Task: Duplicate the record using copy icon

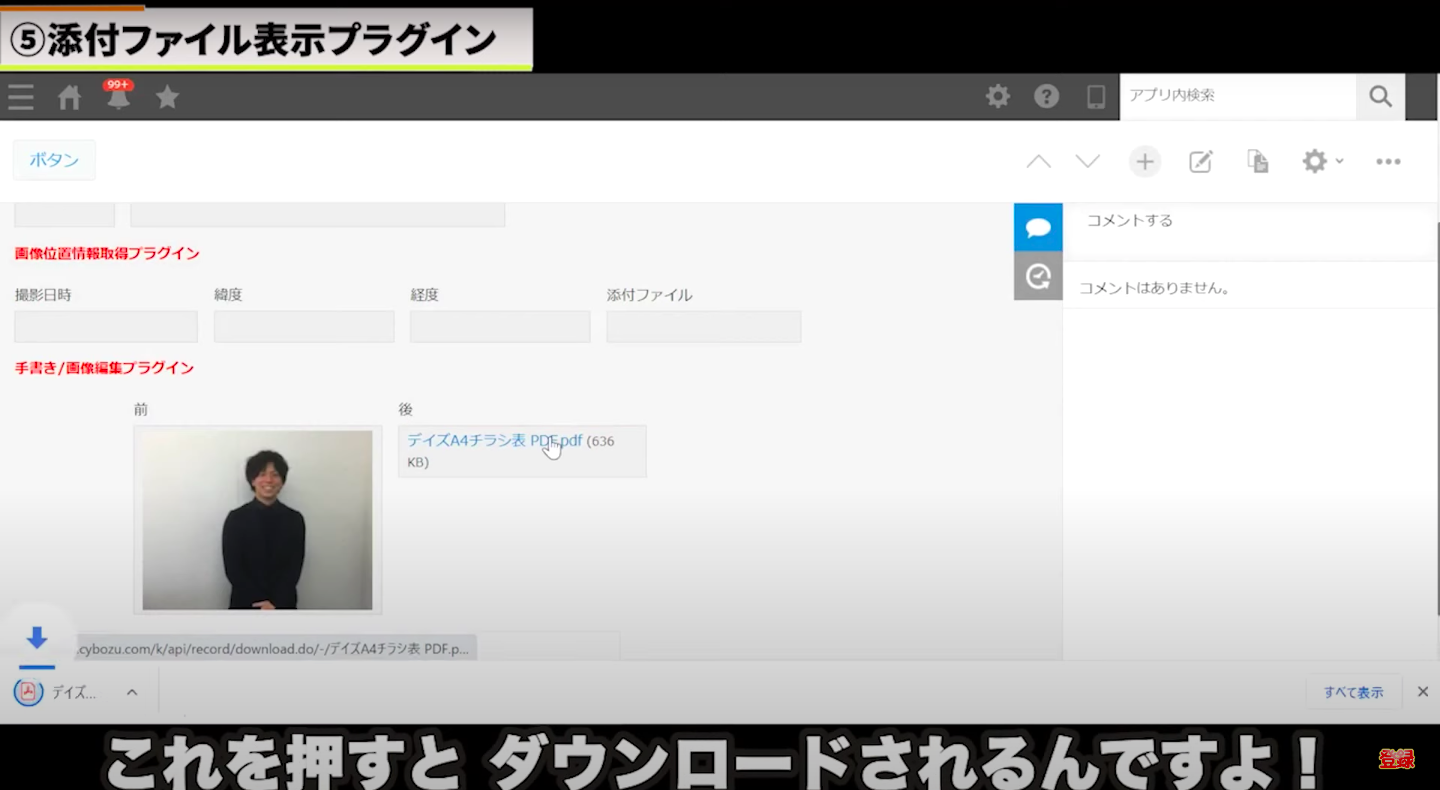Action: coord(1257,161)
